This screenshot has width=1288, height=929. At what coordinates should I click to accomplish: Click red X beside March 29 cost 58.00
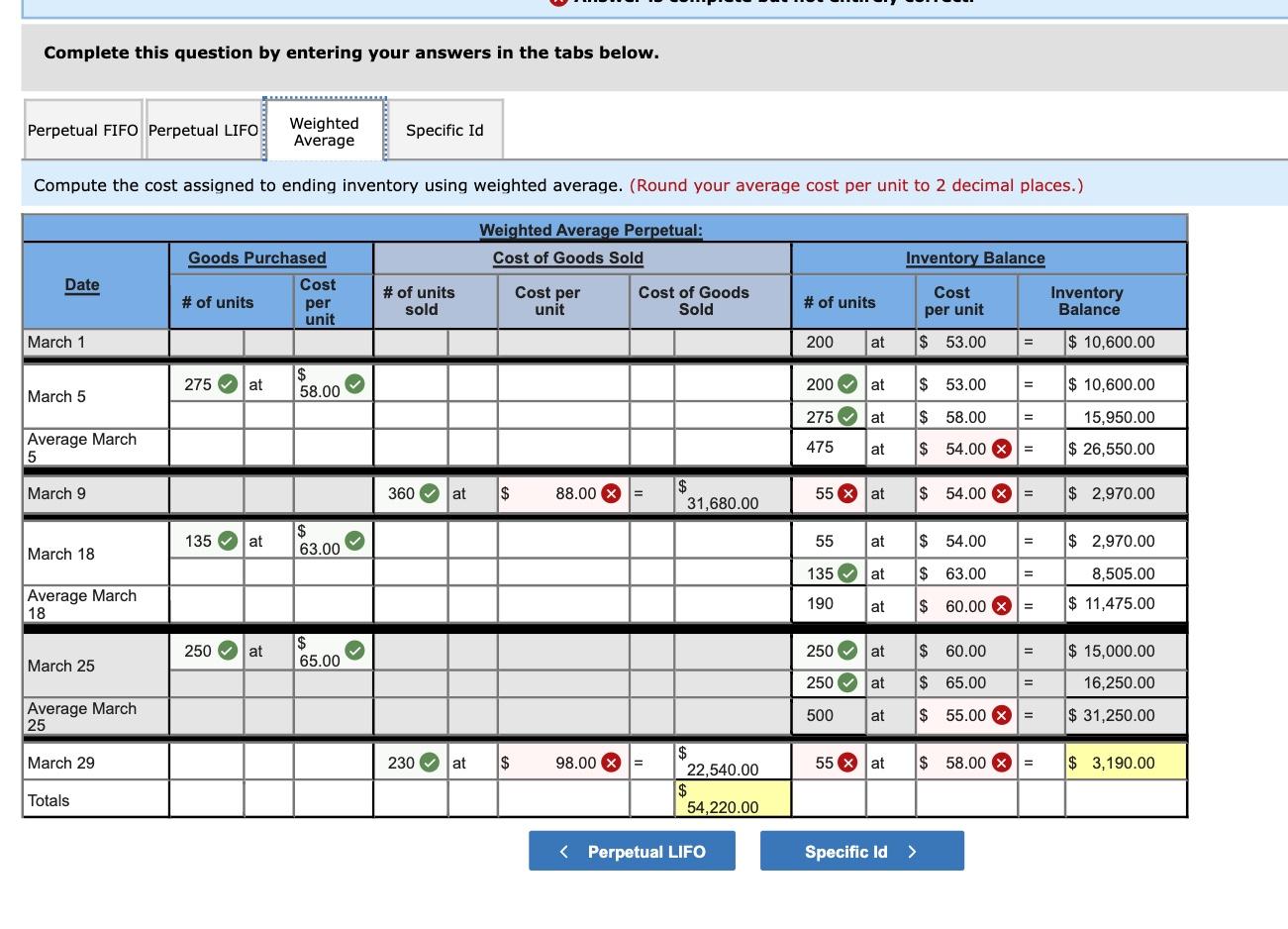pyautogui.click(x=1002, y=763)
